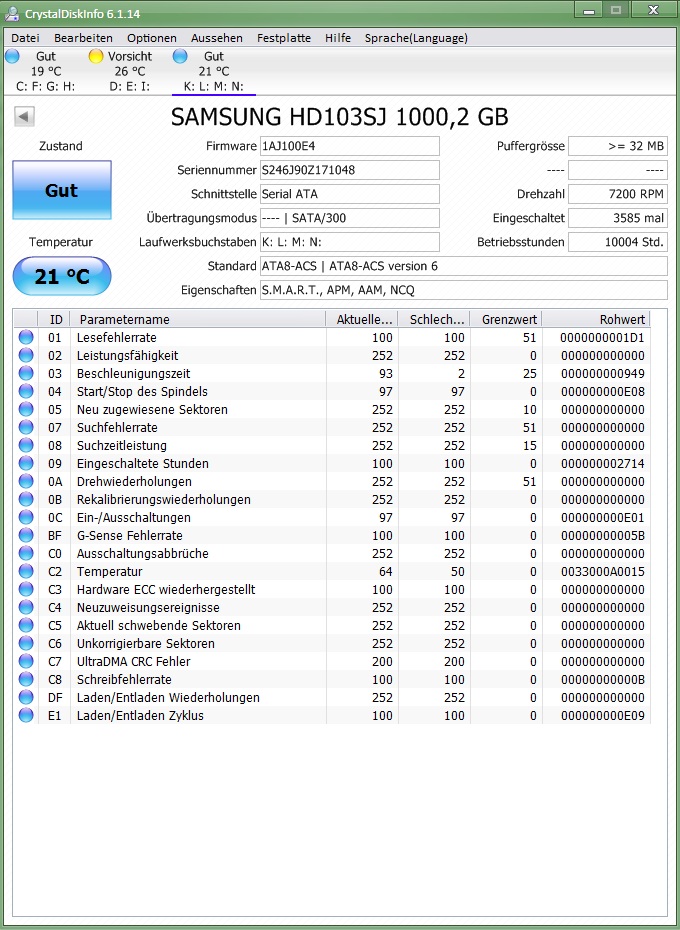Screen dimensions: 680x930
Task: Click the raw value 000000000949
Action: (602, 374)
